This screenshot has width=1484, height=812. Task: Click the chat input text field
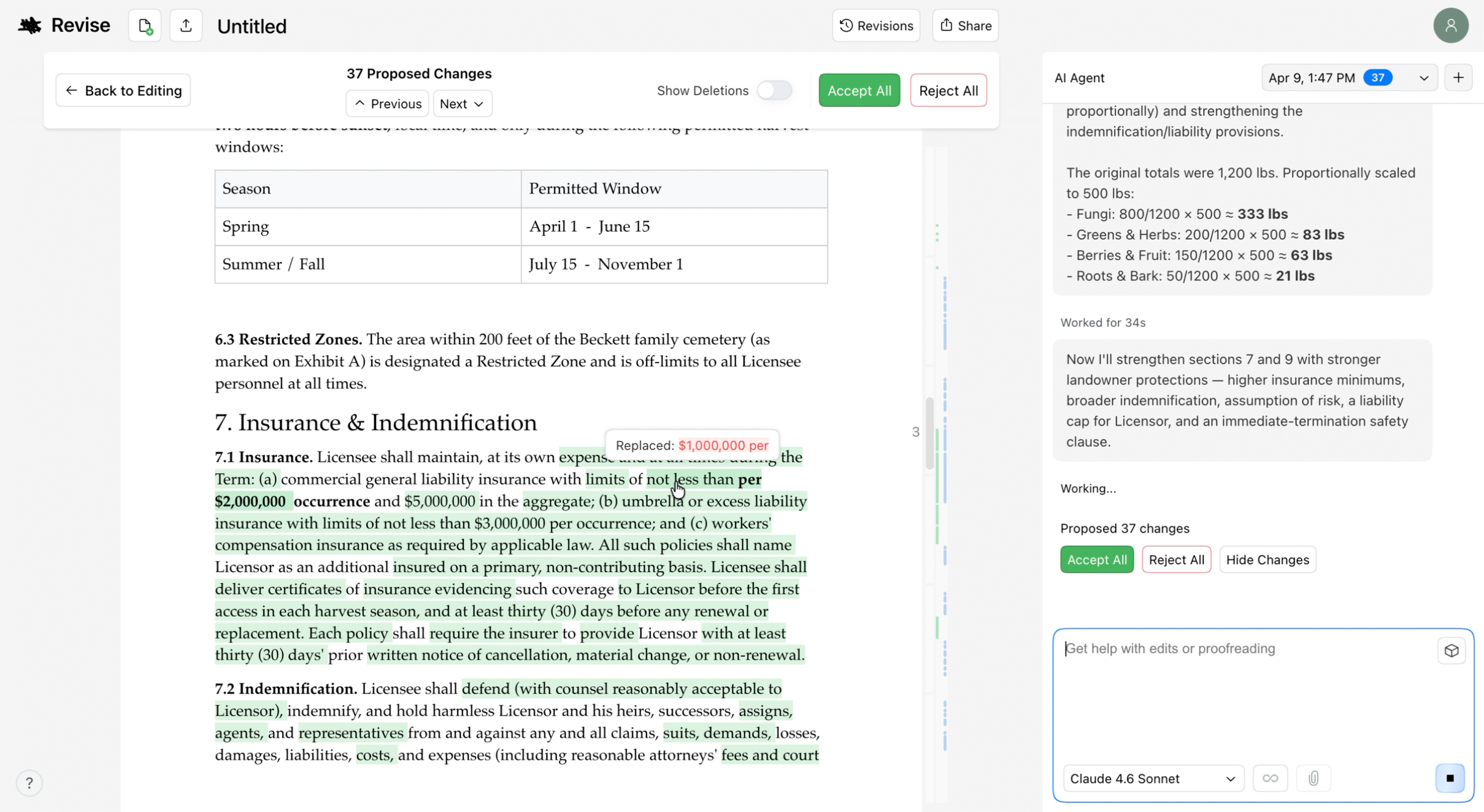tap(1245, 693)
